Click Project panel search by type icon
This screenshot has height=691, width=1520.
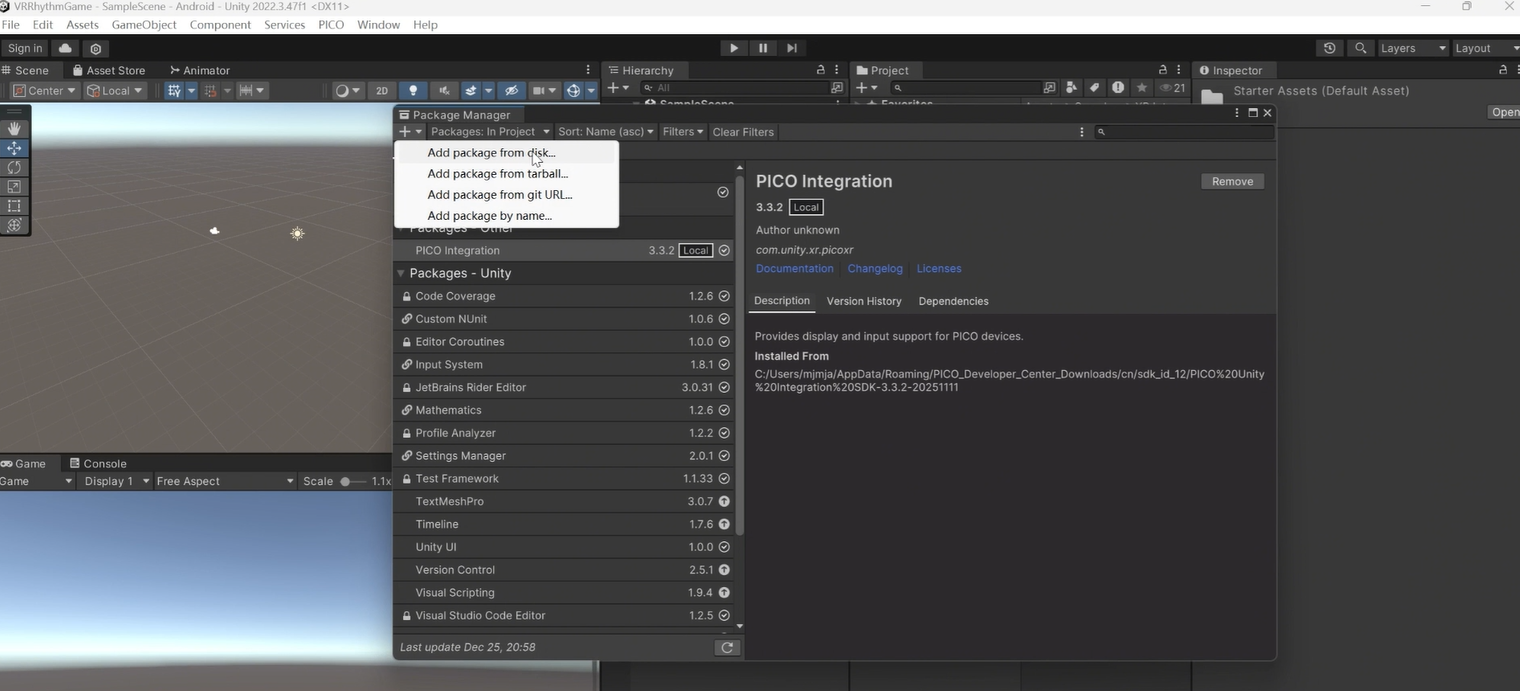(x=1072, y=88)
